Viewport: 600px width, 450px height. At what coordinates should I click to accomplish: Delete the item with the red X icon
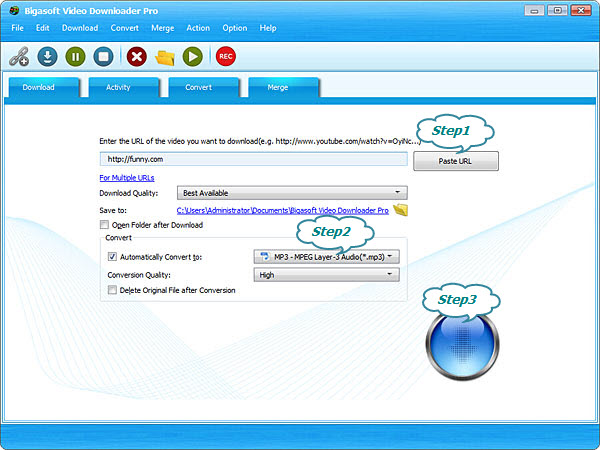pos(137,57)
